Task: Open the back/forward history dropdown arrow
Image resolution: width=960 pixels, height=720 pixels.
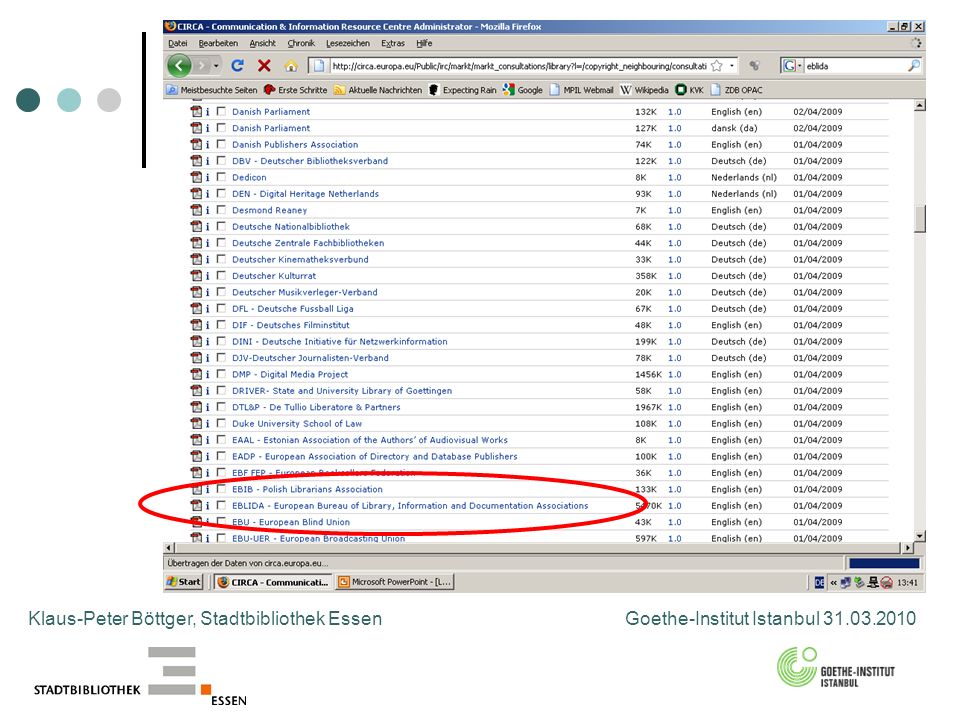Action: [216, 66]
